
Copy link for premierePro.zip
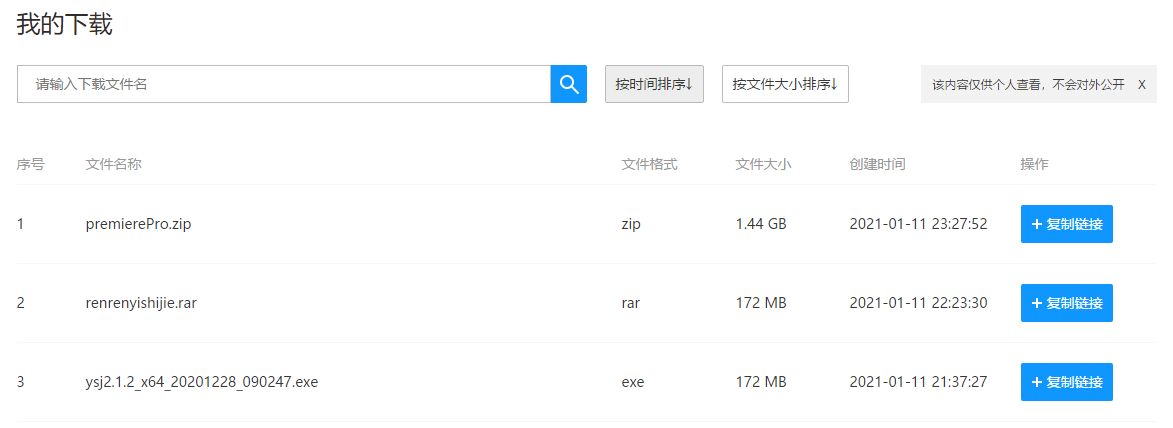point(1067,224)
